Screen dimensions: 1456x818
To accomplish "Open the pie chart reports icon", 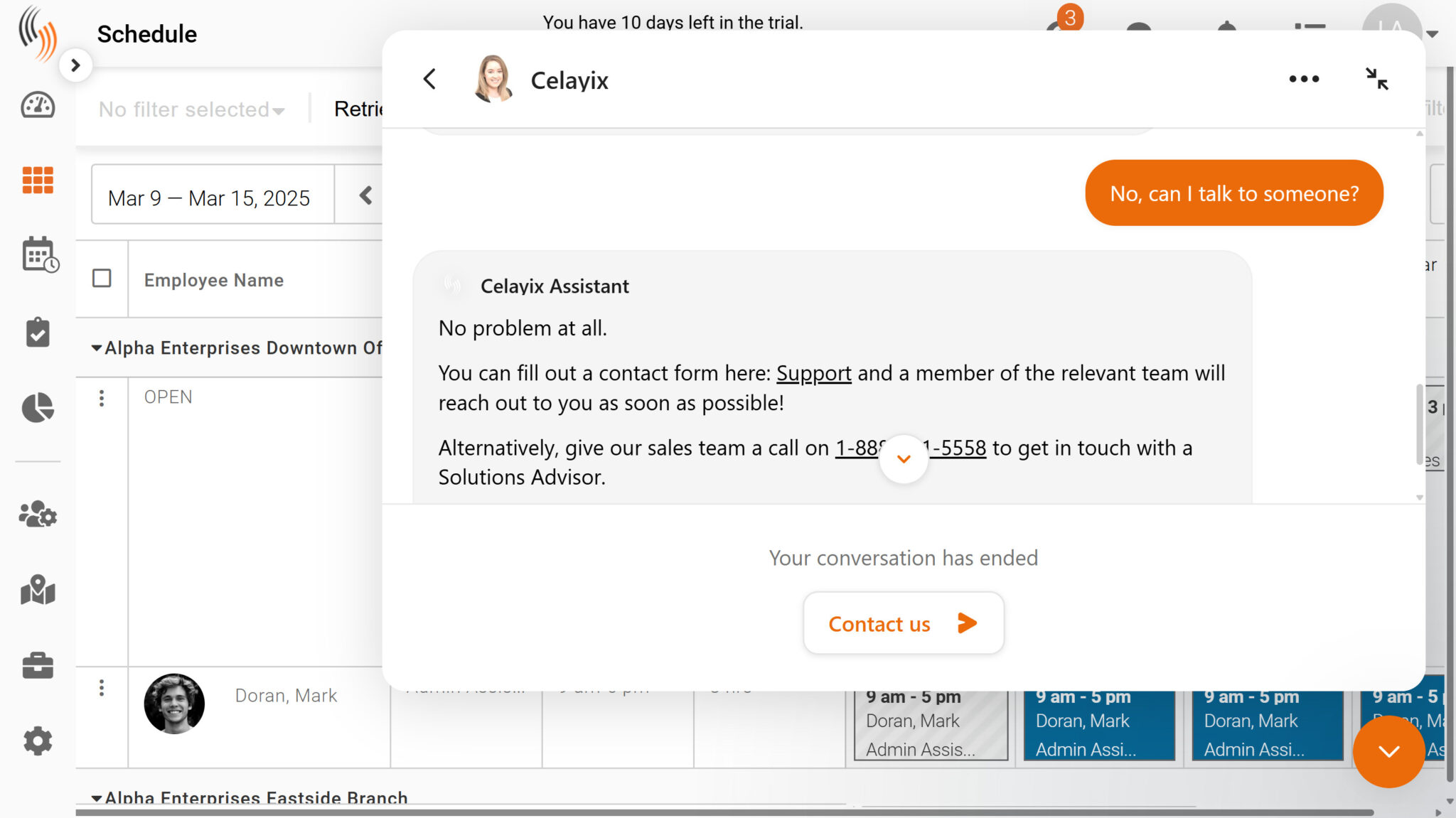I will click(x=38, y=407).
